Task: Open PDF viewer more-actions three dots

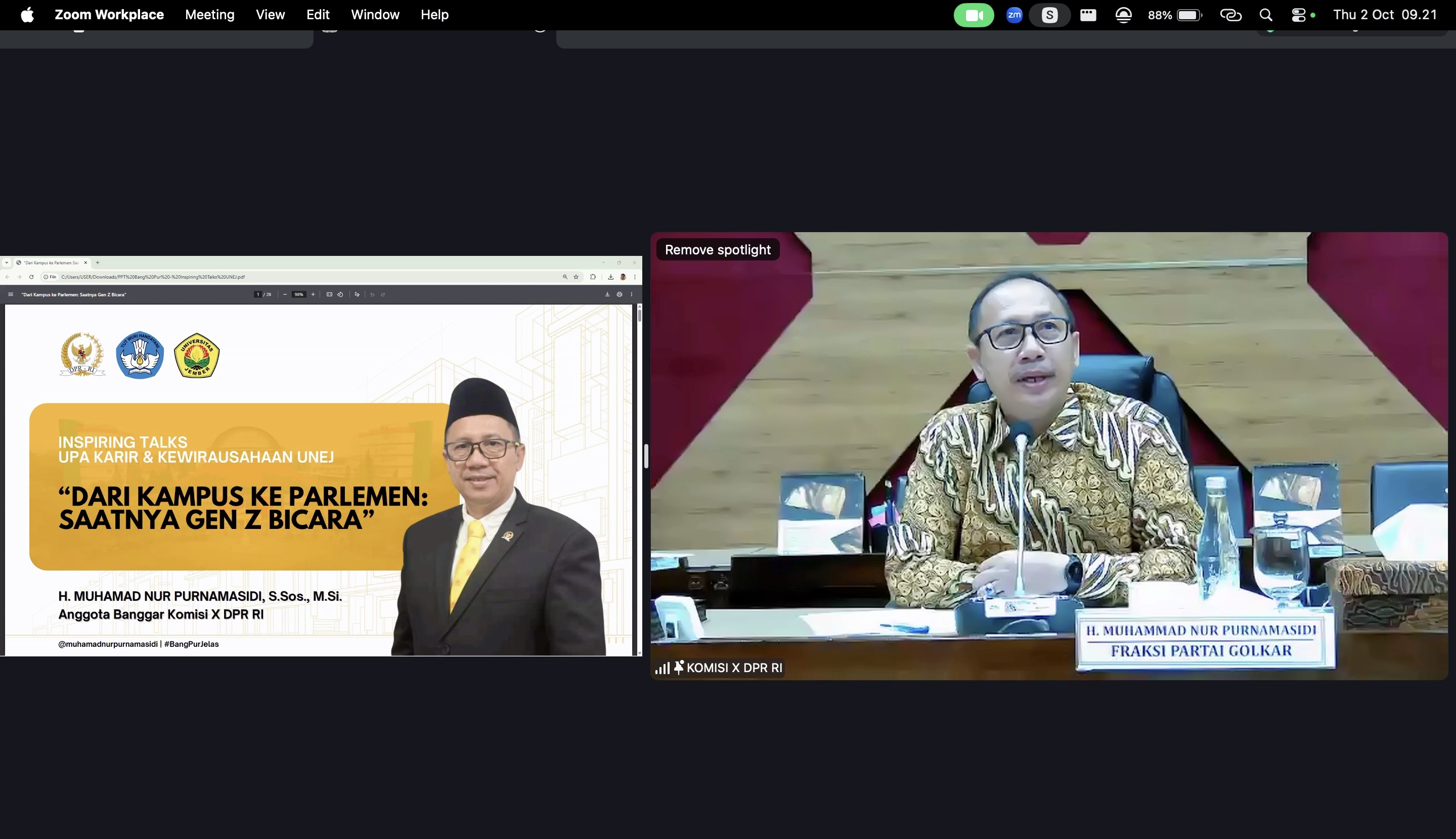Action: 632,294
